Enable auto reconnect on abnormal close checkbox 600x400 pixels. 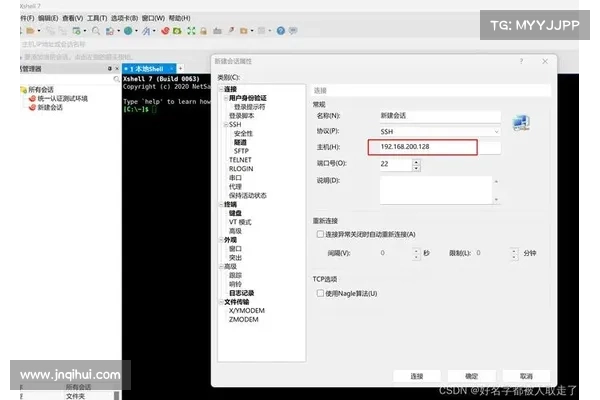coord(320,234)
